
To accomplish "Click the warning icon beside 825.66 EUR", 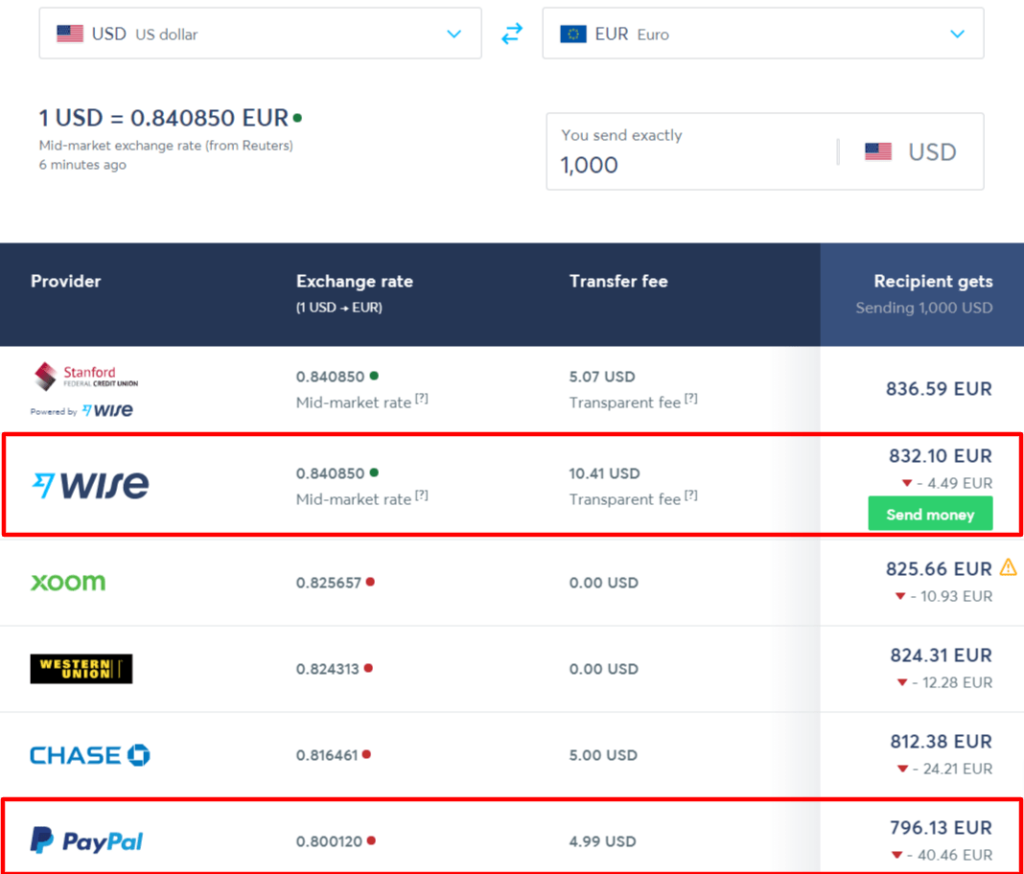I will coord(1008,567).
